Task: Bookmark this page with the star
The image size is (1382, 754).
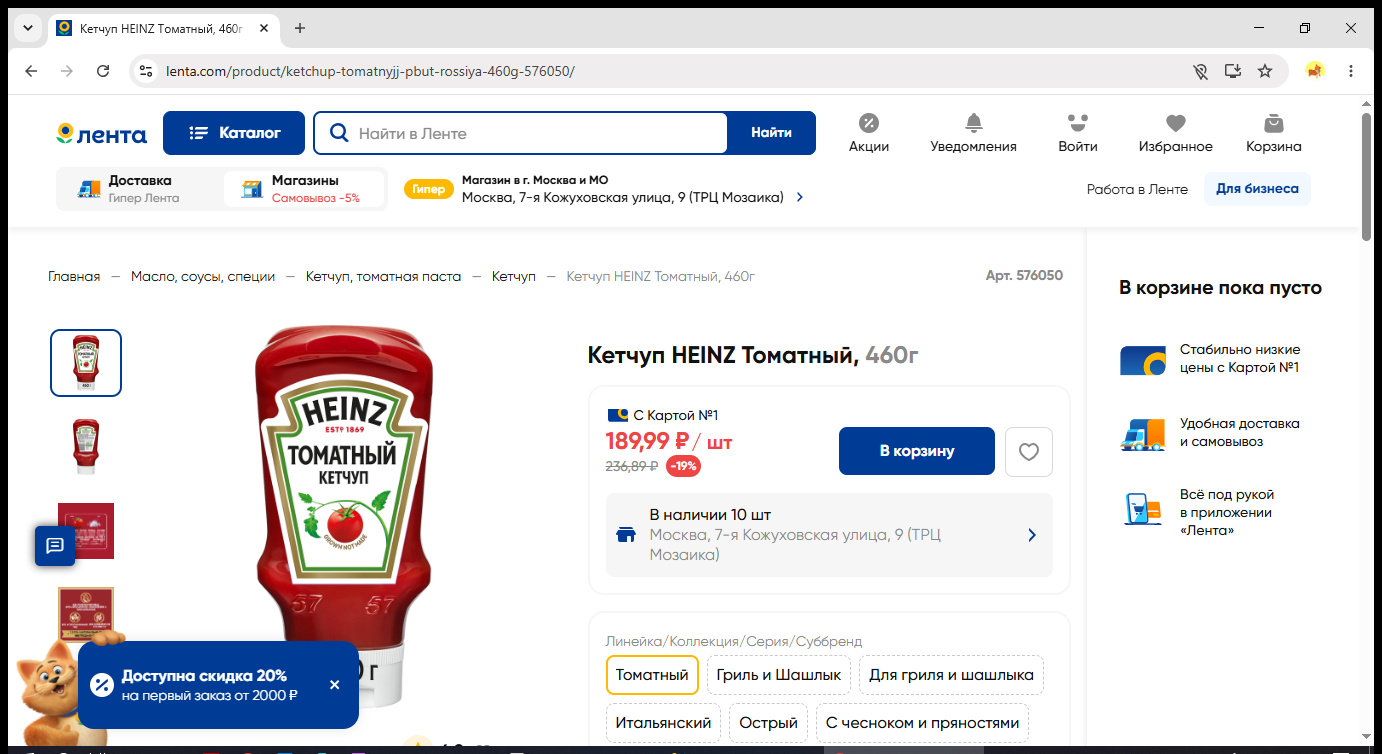Action: pyautogui.click(x=1265, y=71)
